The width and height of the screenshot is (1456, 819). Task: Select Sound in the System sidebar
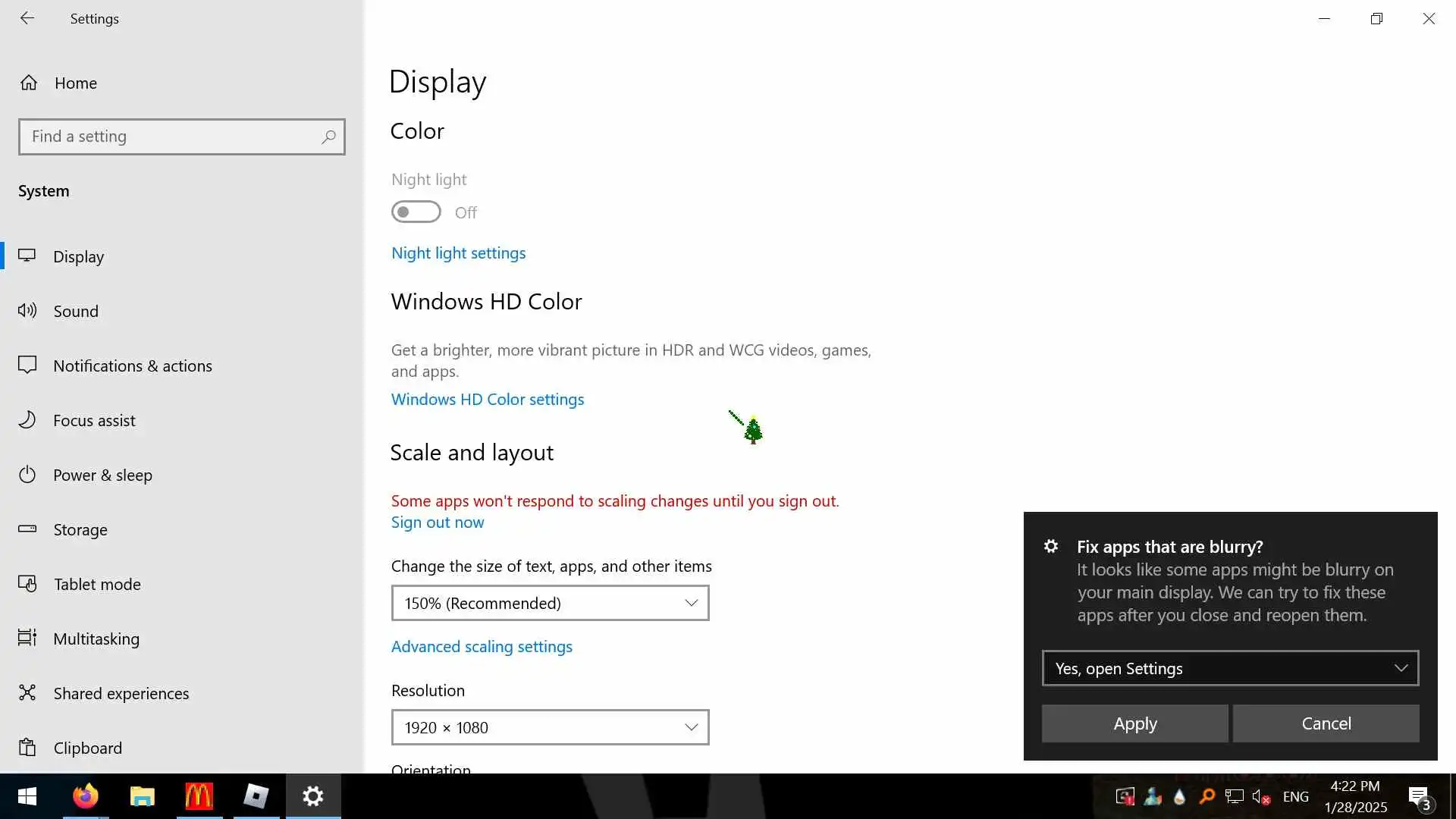point(76,312)
